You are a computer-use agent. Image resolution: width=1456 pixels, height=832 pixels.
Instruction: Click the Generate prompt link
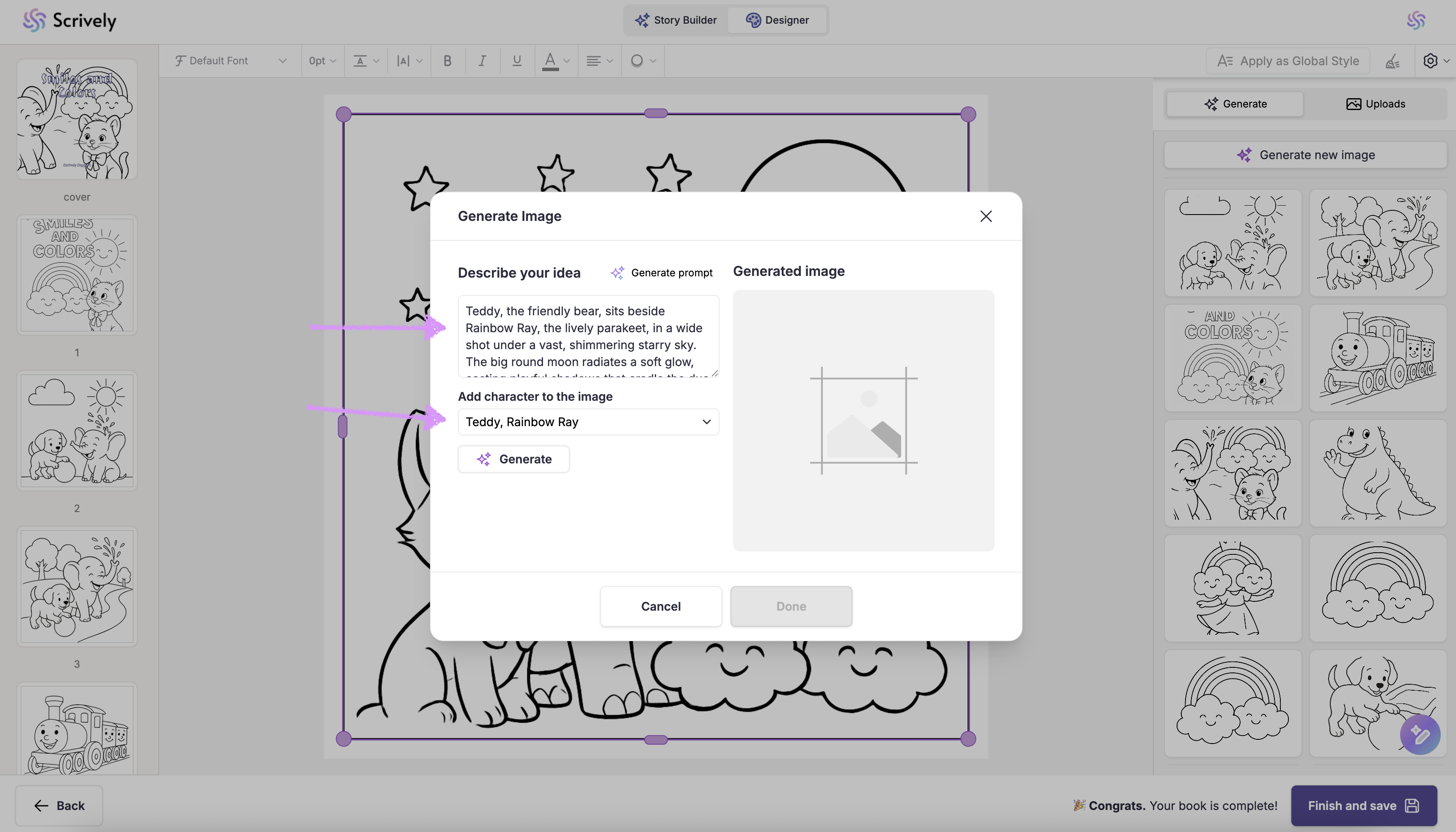pos(662,273)
